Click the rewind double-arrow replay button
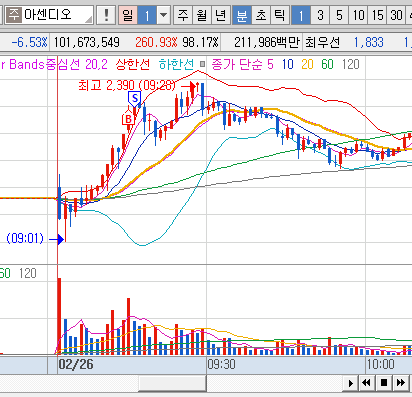412x397 pixels. (x=367, y=383)
